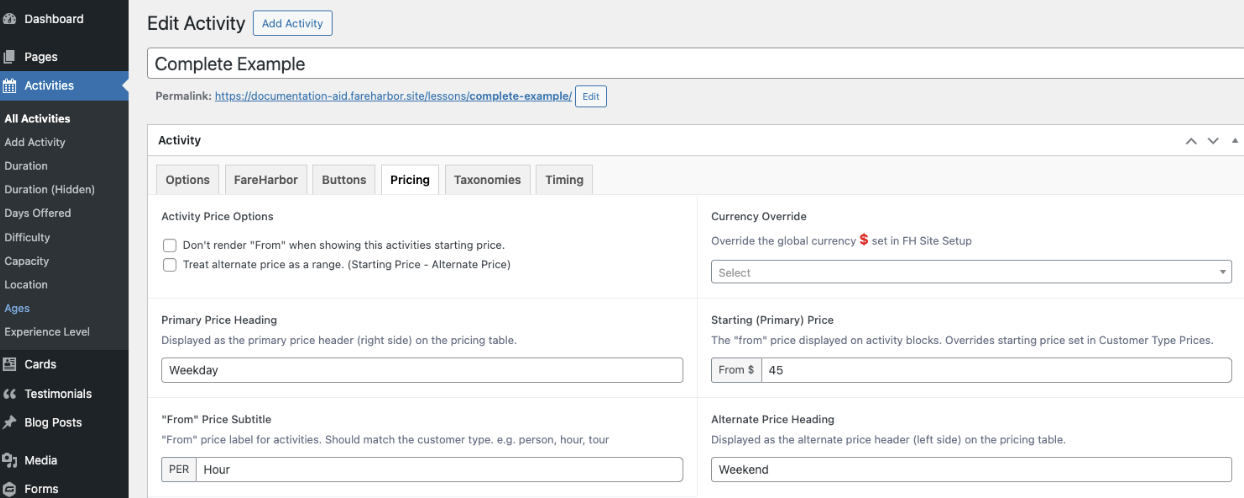Click the Activity Price Options label

(217, 216)
